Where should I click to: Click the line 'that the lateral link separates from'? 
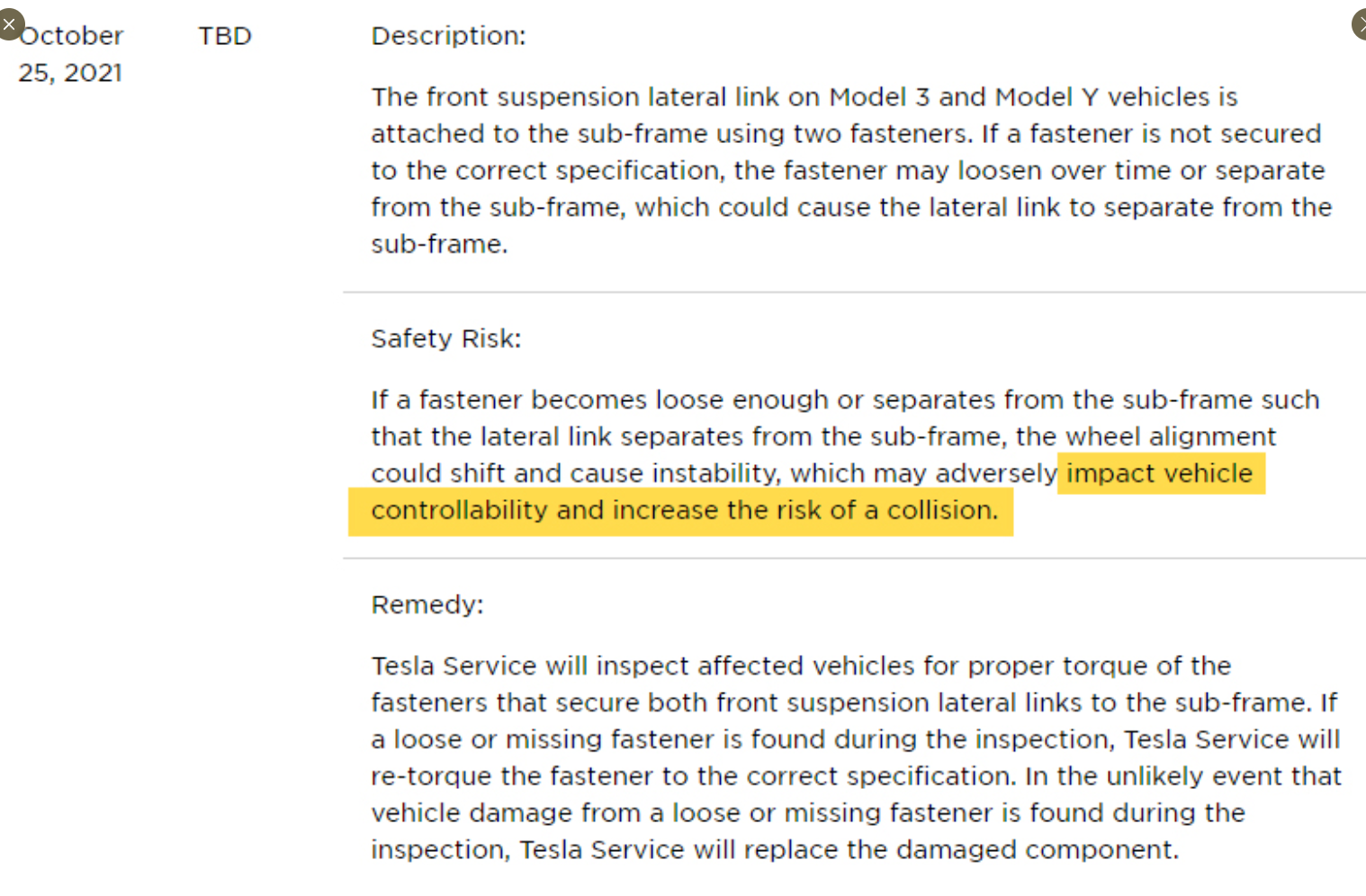coord(823,436)
